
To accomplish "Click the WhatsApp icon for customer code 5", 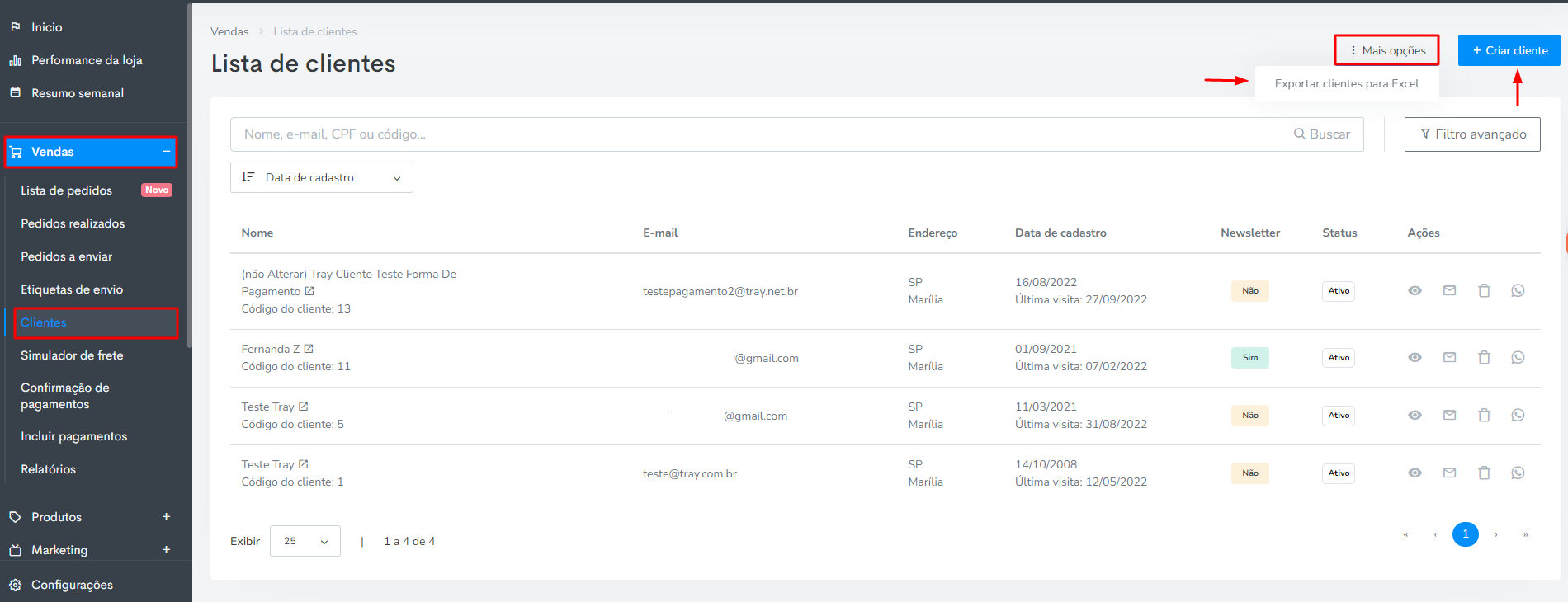I will 1518,415.
